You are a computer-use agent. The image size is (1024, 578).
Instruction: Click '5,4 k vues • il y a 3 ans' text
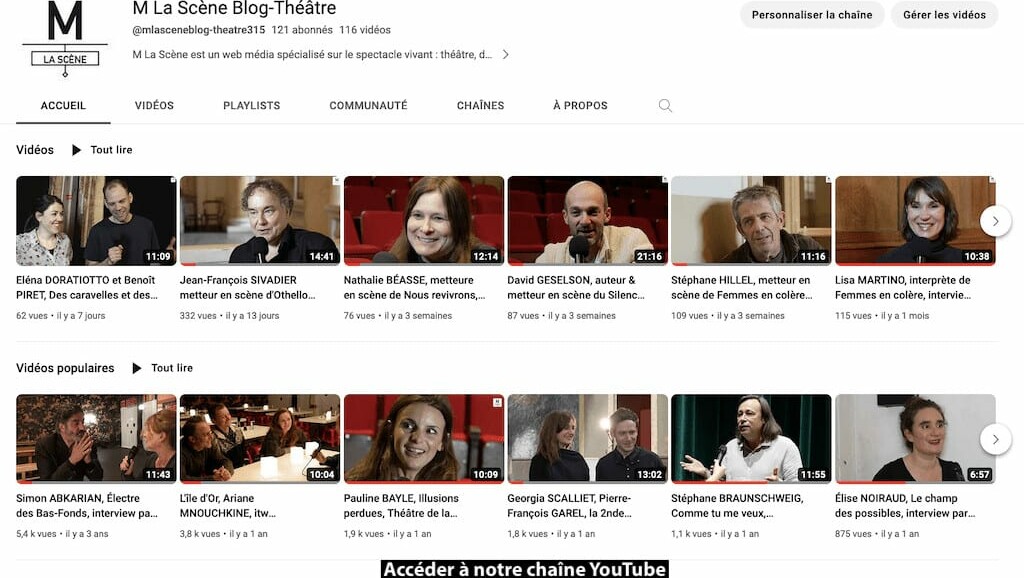63,534
